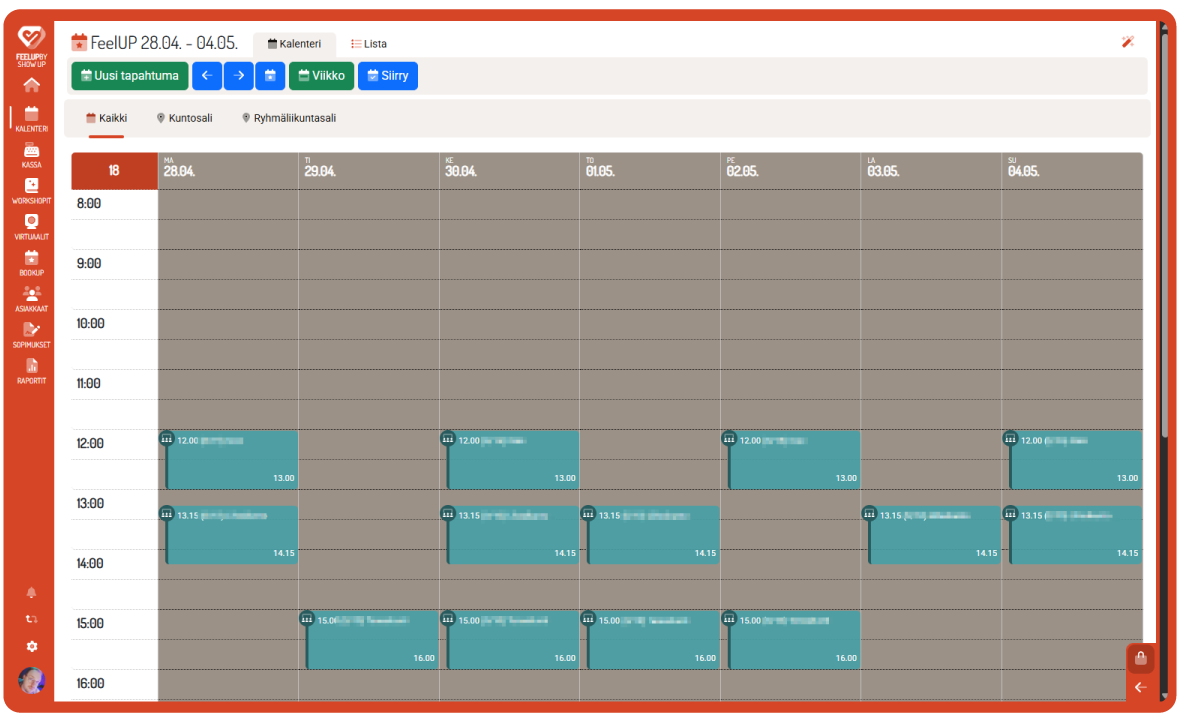1180x722 pixels.
Task: Open notifications bell in sidebar
Action: pyautogui.click(x=32, y=592)
